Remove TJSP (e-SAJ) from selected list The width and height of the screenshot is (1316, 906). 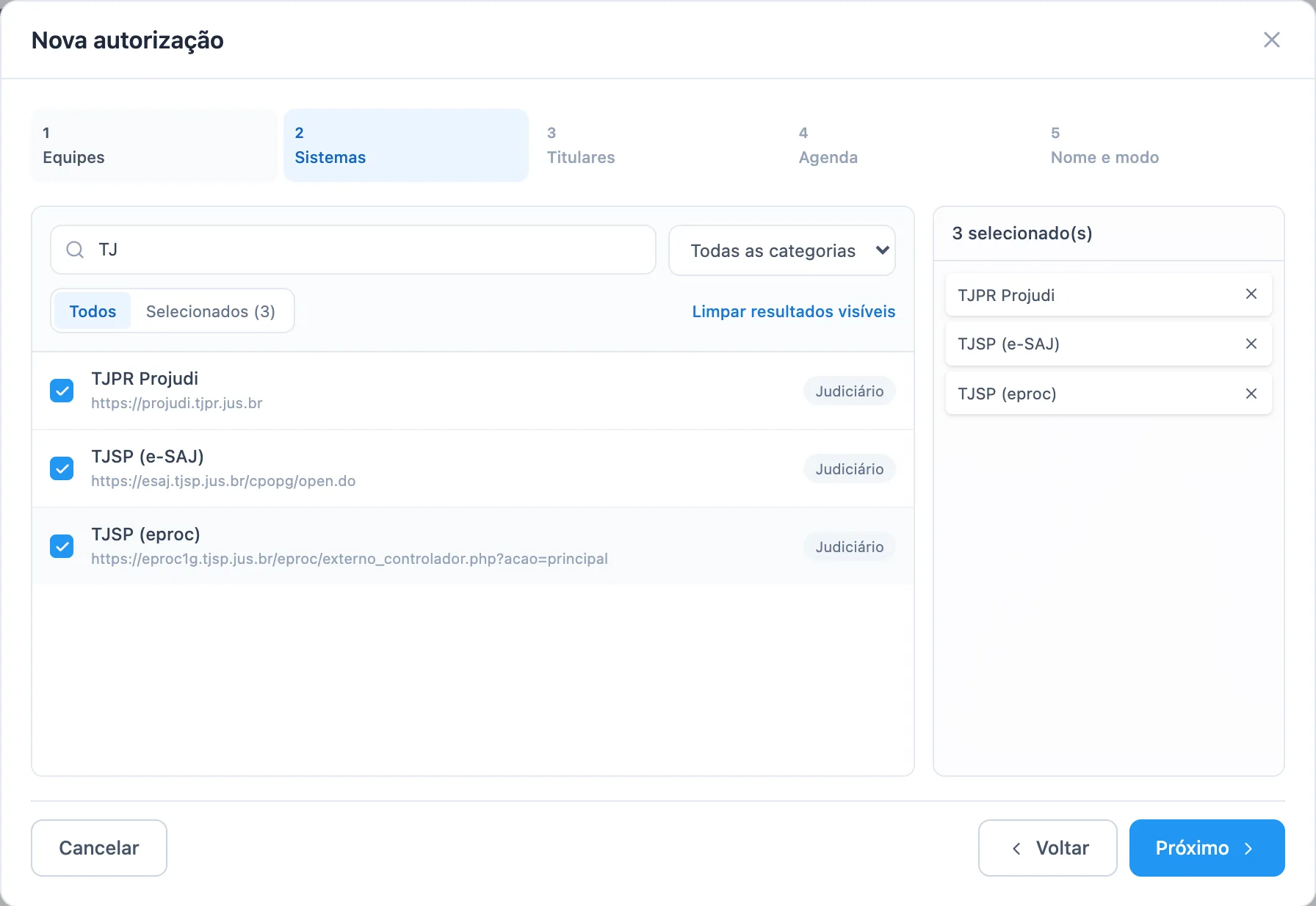coord(1251,344)
